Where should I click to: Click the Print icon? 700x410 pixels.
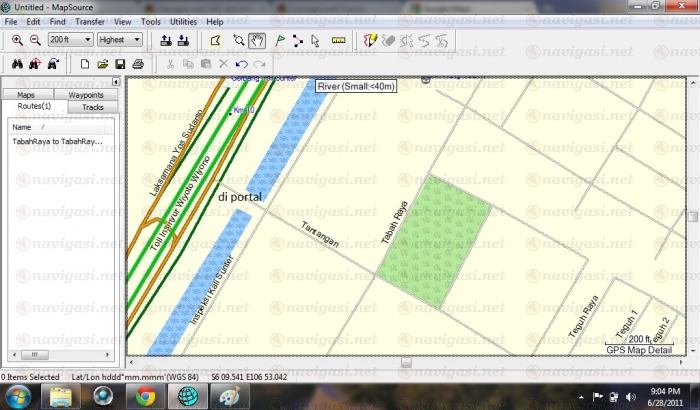pos(138,64)
